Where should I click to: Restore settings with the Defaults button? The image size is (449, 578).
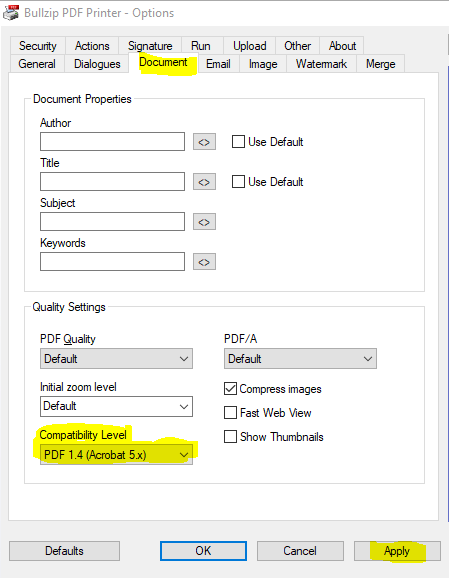pos(65,551)
